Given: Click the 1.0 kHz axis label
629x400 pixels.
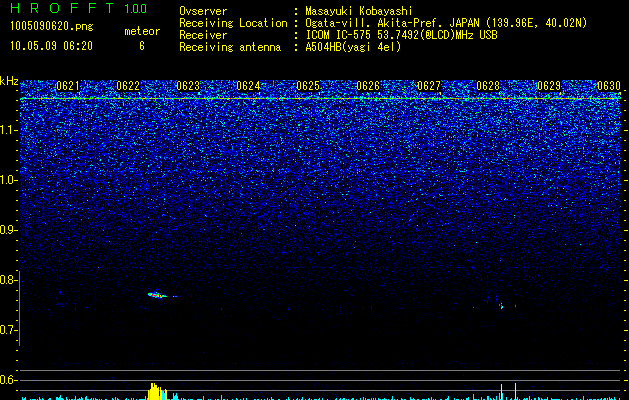Looking at the screenshot, I should [9, 180].
